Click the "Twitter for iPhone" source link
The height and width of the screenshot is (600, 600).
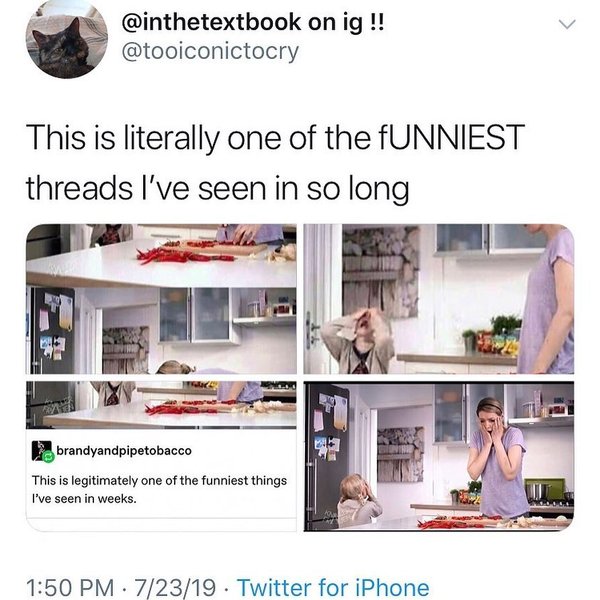tap(333, 587)
